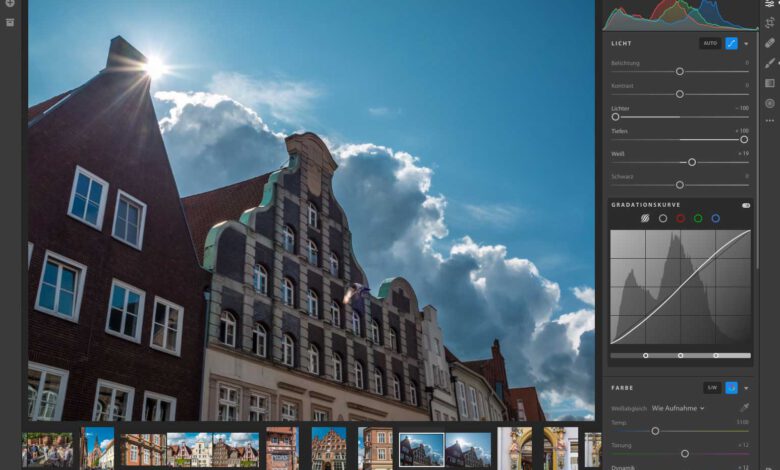
Task: Click the Lichter slider handle
Action: (615, 117)
